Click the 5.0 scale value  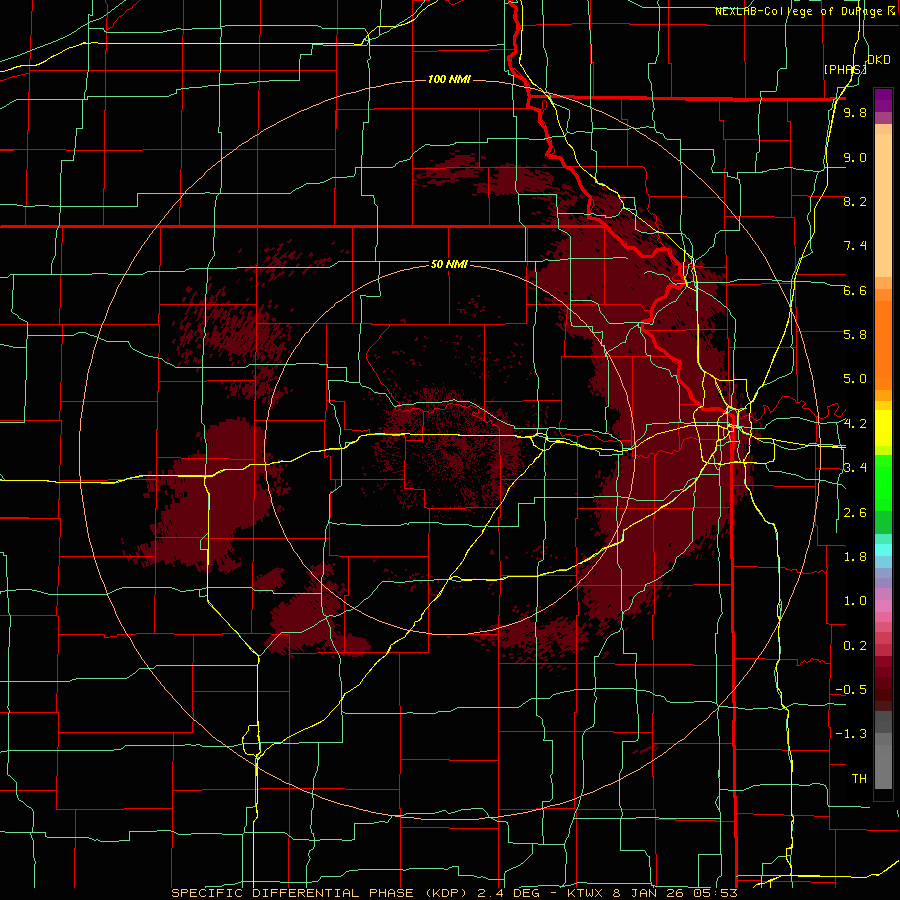tap(855, 379)
